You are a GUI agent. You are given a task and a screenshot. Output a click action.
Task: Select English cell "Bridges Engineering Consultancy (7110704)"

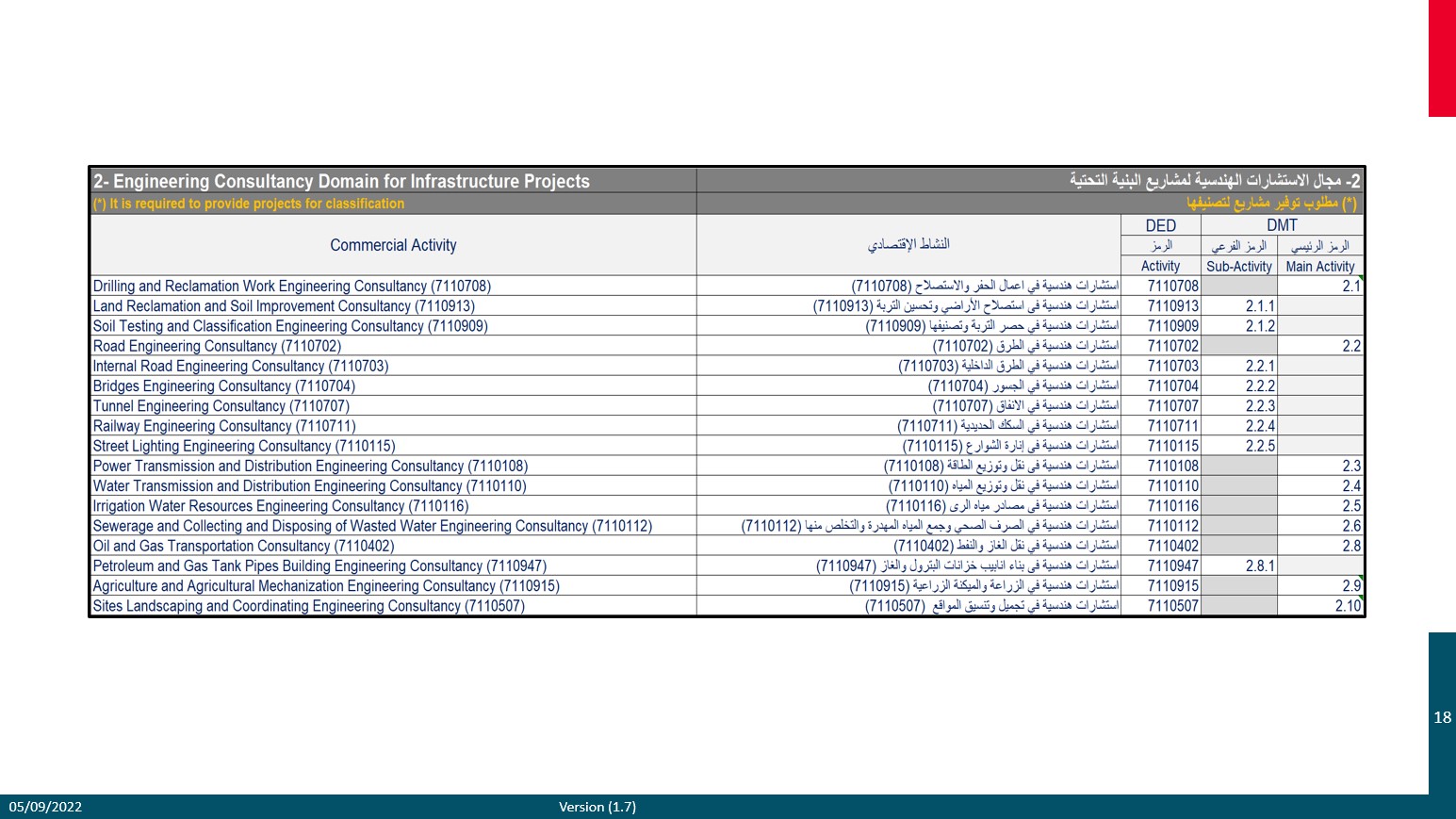224,386
